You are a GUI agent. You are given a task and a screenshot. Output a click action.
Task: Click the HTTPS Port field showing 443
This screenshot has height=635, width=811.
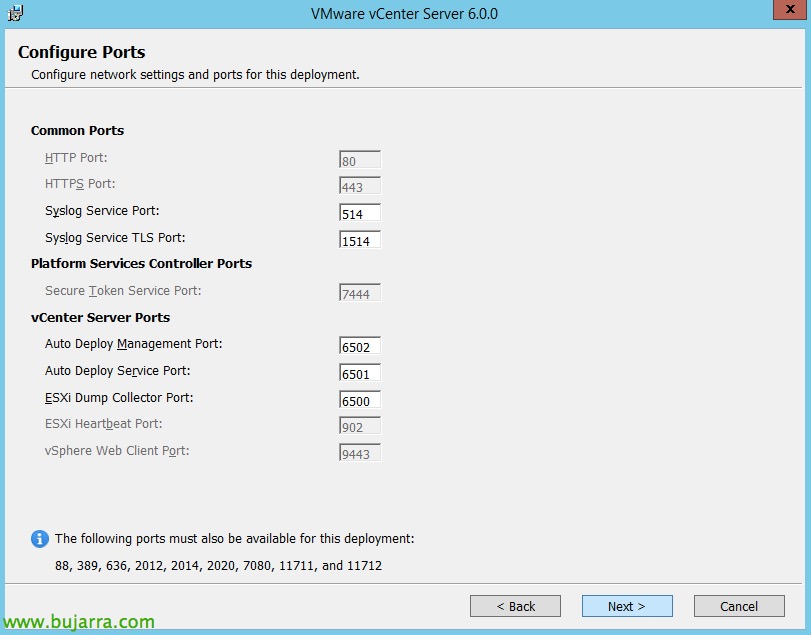coord(360,186)
